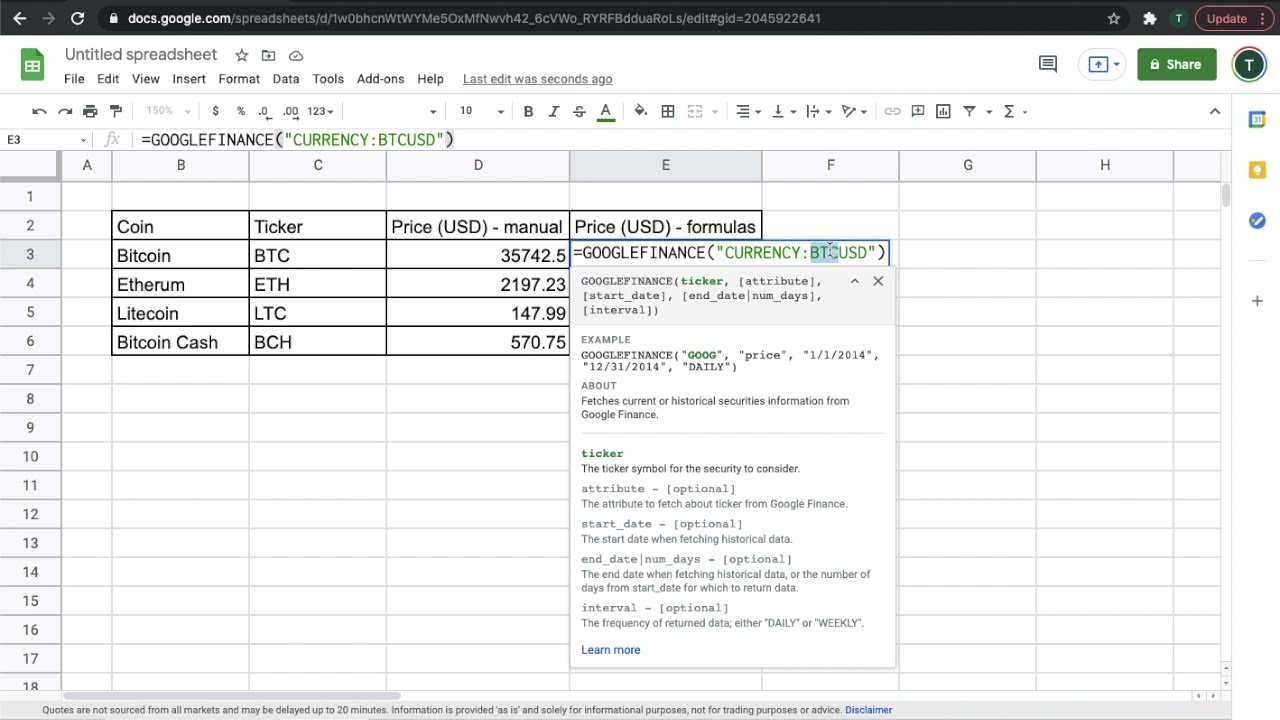Format as percent
Screen dimensions: 1280x720
point(240,111)
